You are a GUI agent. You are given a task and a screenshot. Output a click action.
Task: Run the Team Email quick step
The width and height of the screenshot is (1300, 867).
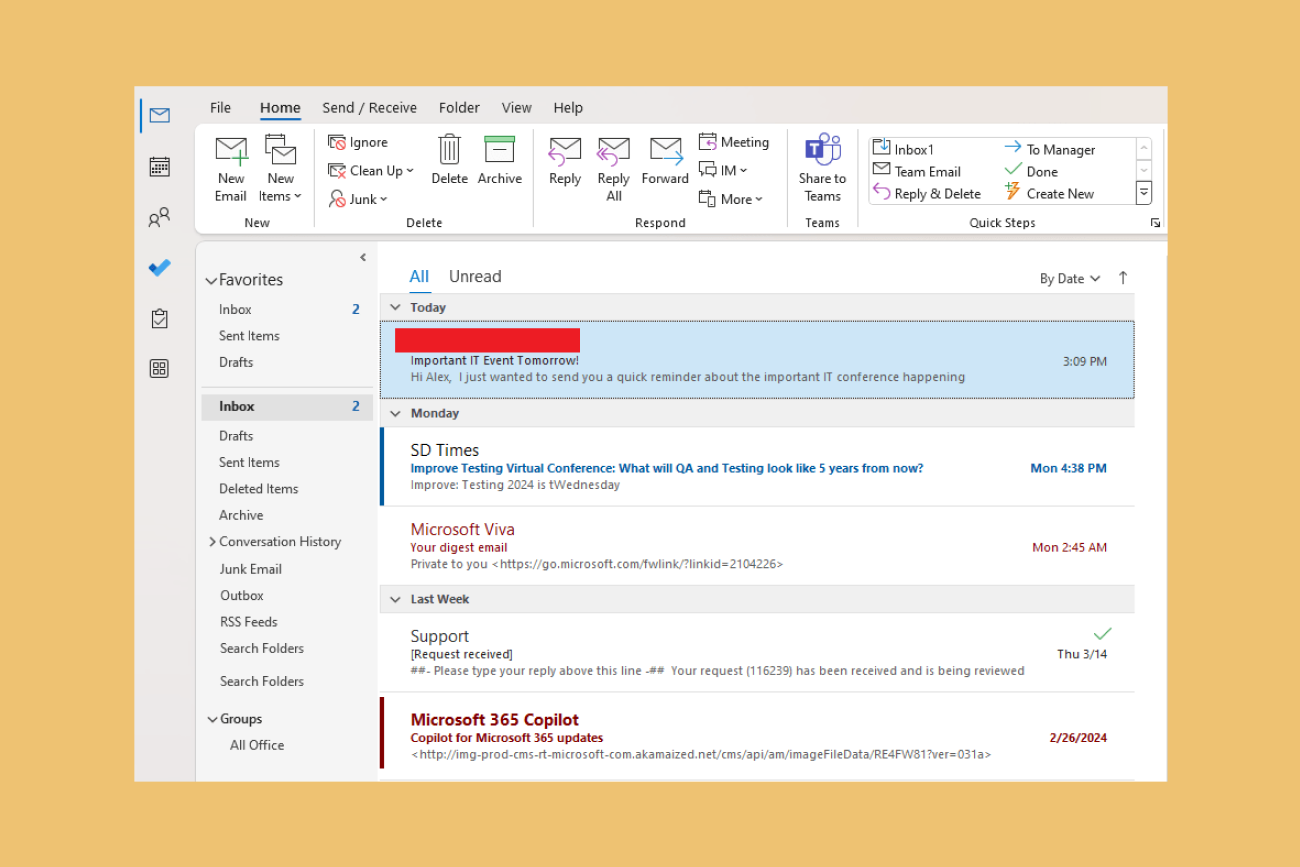[x=916, y=171]
